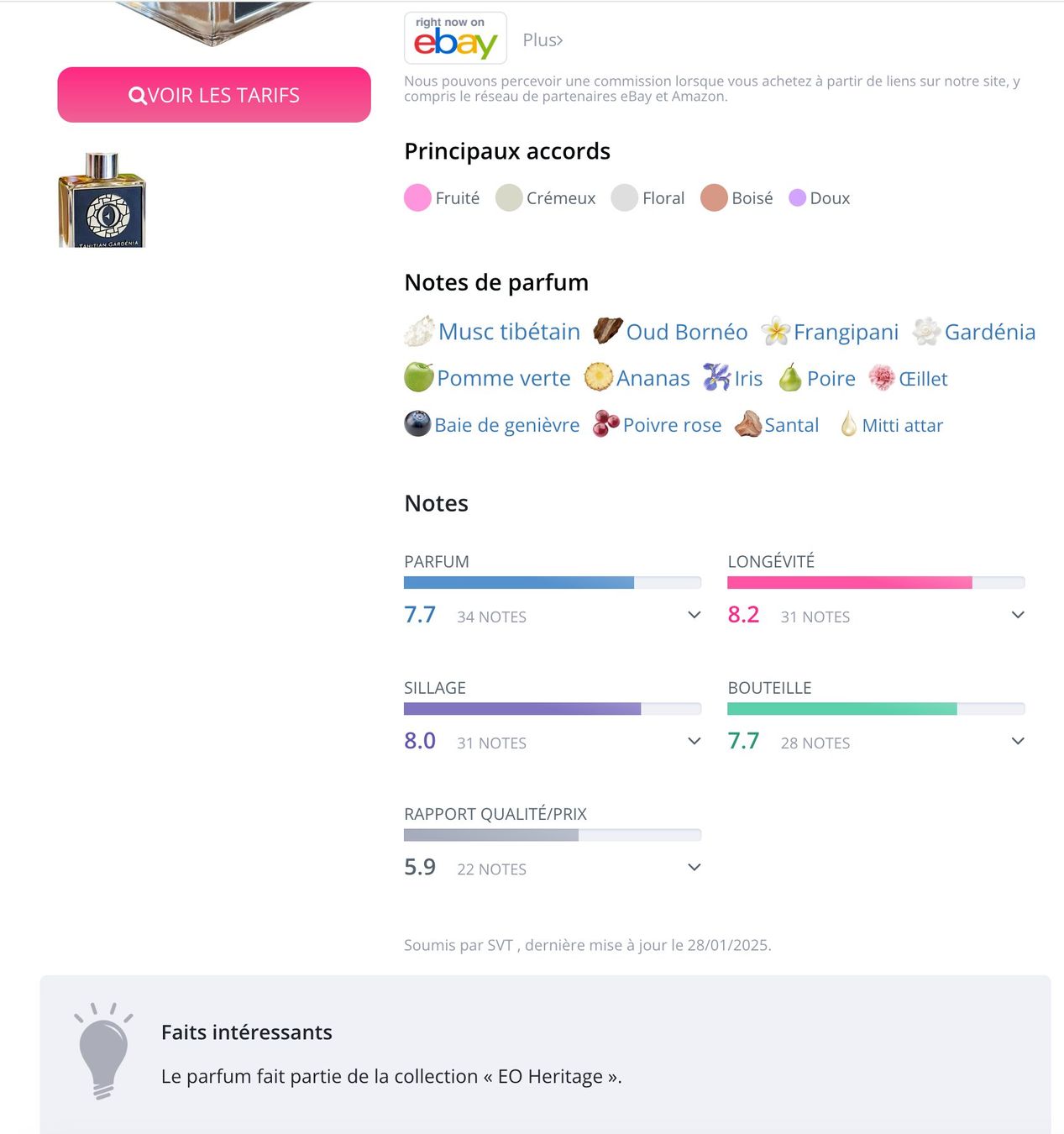This screenshot has height=1134, width=1064.
Task: Click the Iris flower icon
Action: pyautogui.click(x=716, y=377)
